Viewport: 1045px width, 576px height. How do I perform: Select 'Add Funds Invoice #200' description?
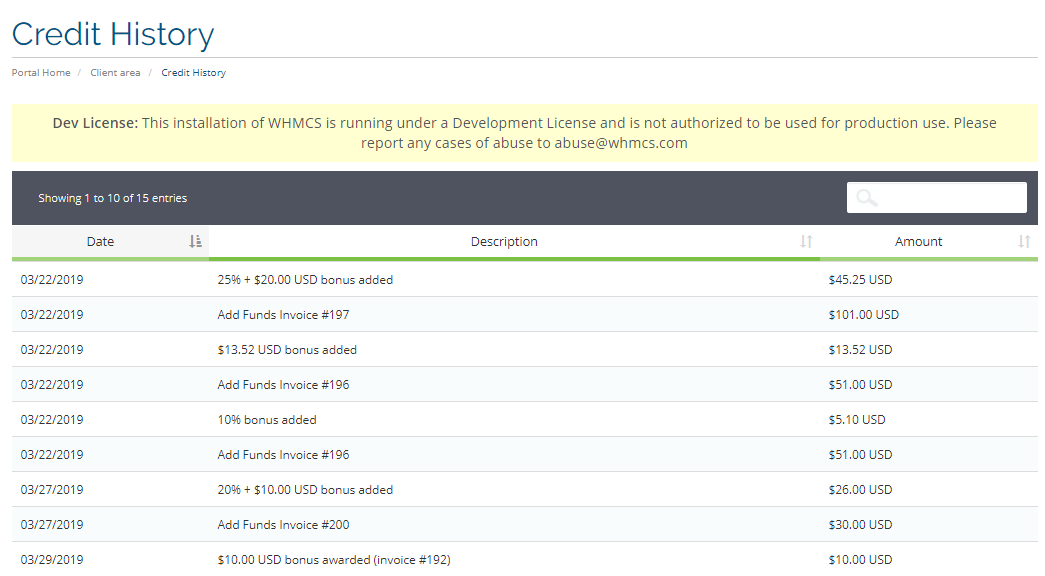click(283, 525)
